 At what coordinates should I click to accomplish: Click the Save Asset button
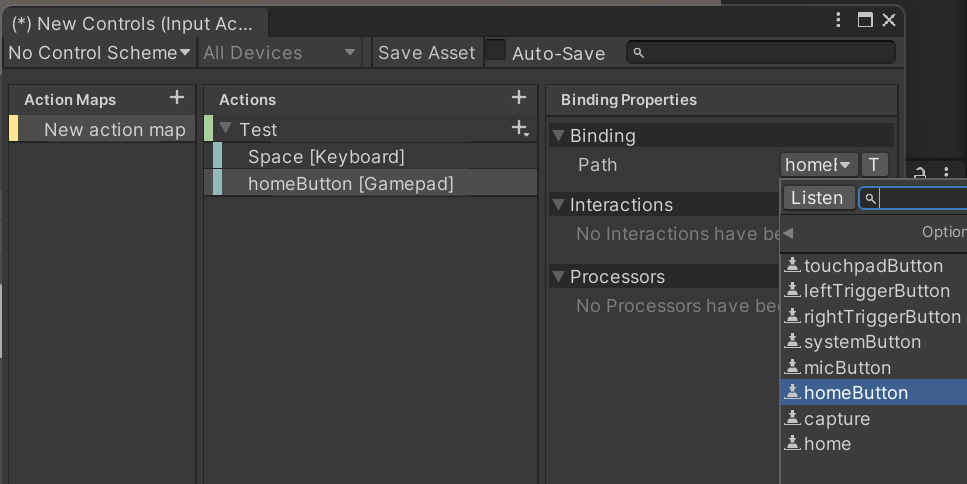click(x=426, y=53)
